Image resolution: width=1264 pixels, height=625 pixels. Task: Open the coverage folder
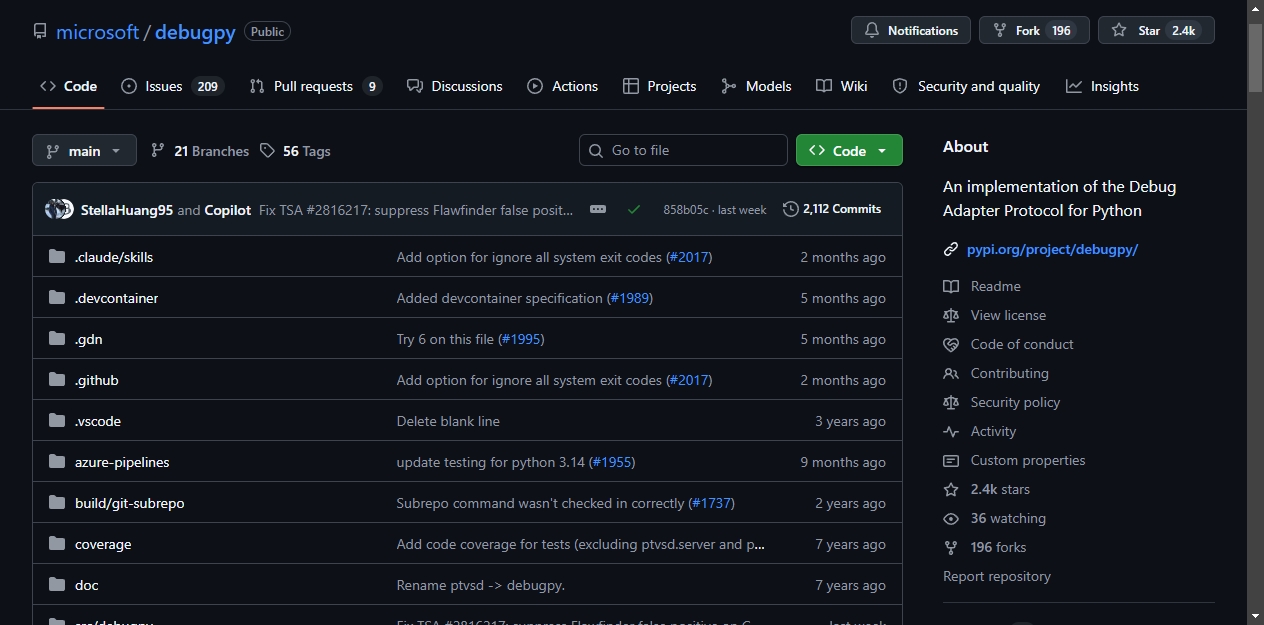103,544
